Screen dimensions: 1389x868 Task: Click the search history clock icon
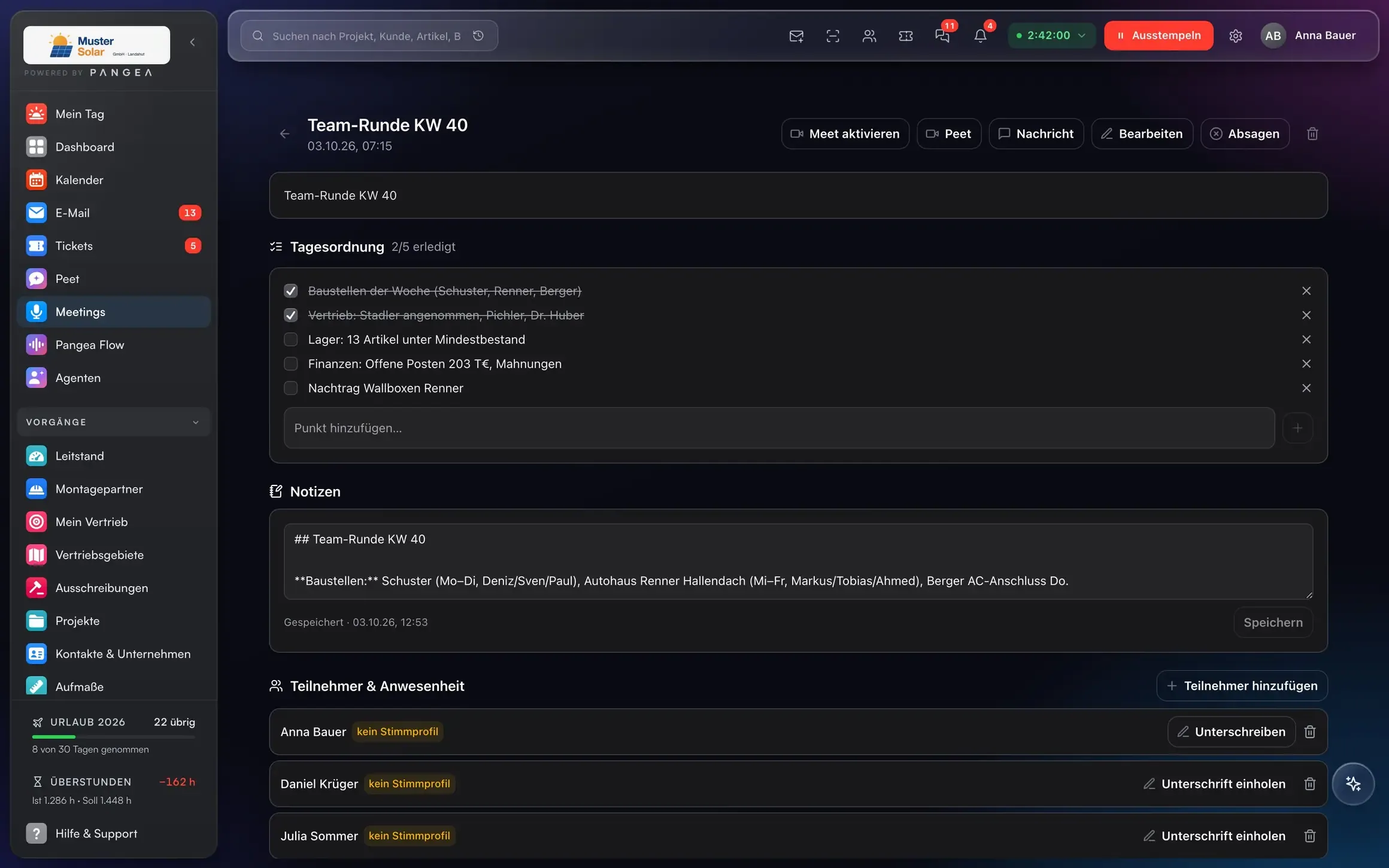[478, 36]
